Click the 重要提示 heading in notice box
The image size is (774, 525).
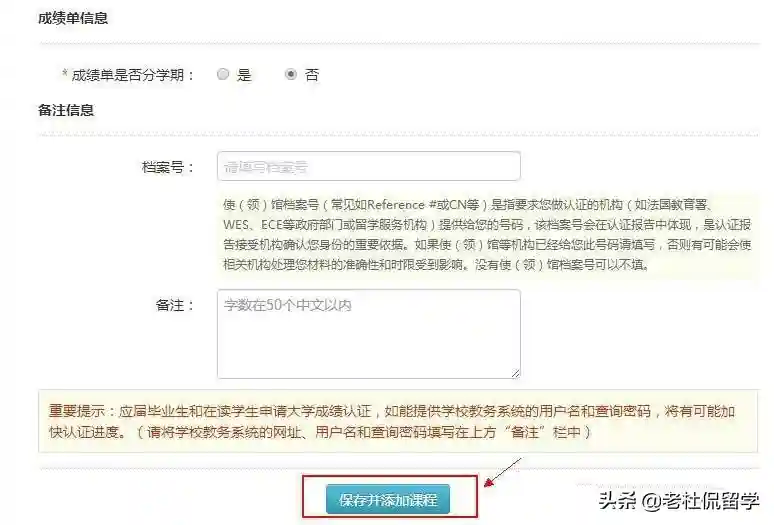click(x=77, y=411)
